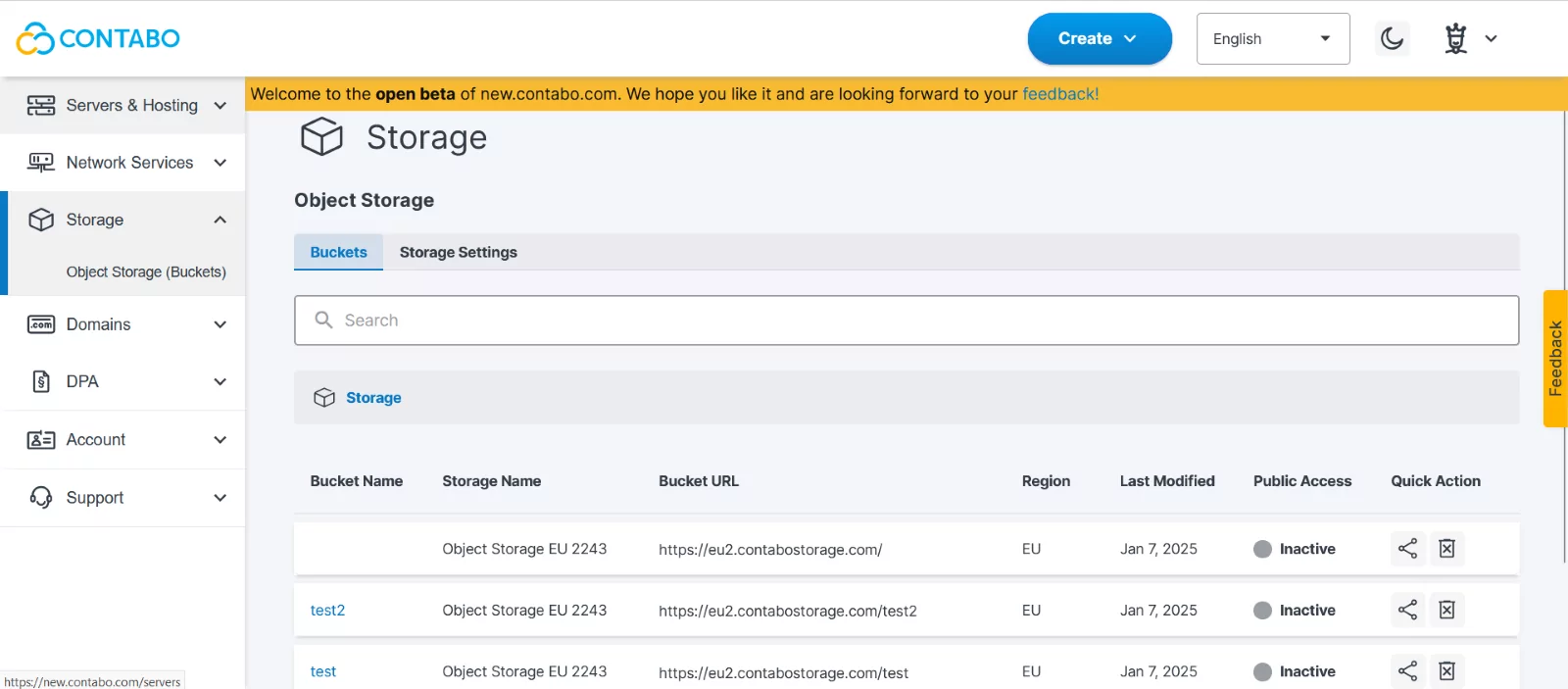The height and width of the screenshot is (689, 1568).
Task: Open Object Storage (Buckets) submenu item
Action: pyautogui.click(x=146, y=271)
